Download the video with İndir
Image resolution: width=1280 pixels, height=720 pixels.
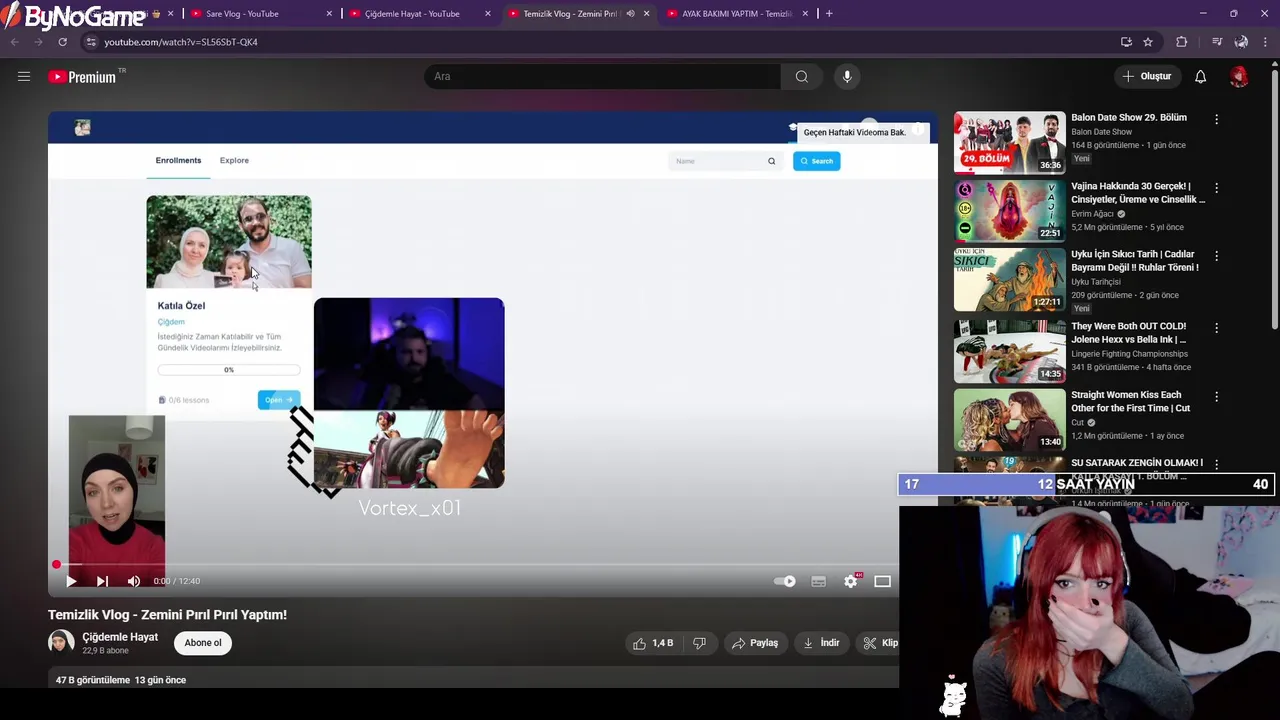click(821, 643)
